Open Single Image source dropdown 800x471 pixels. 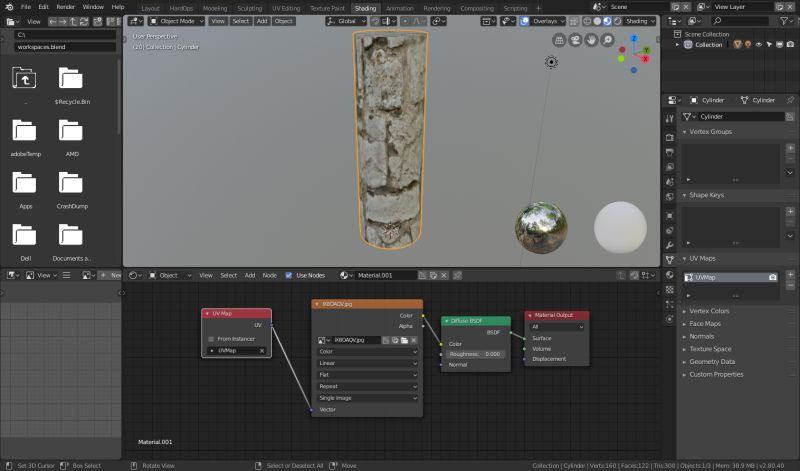click(x=367, y=398)
